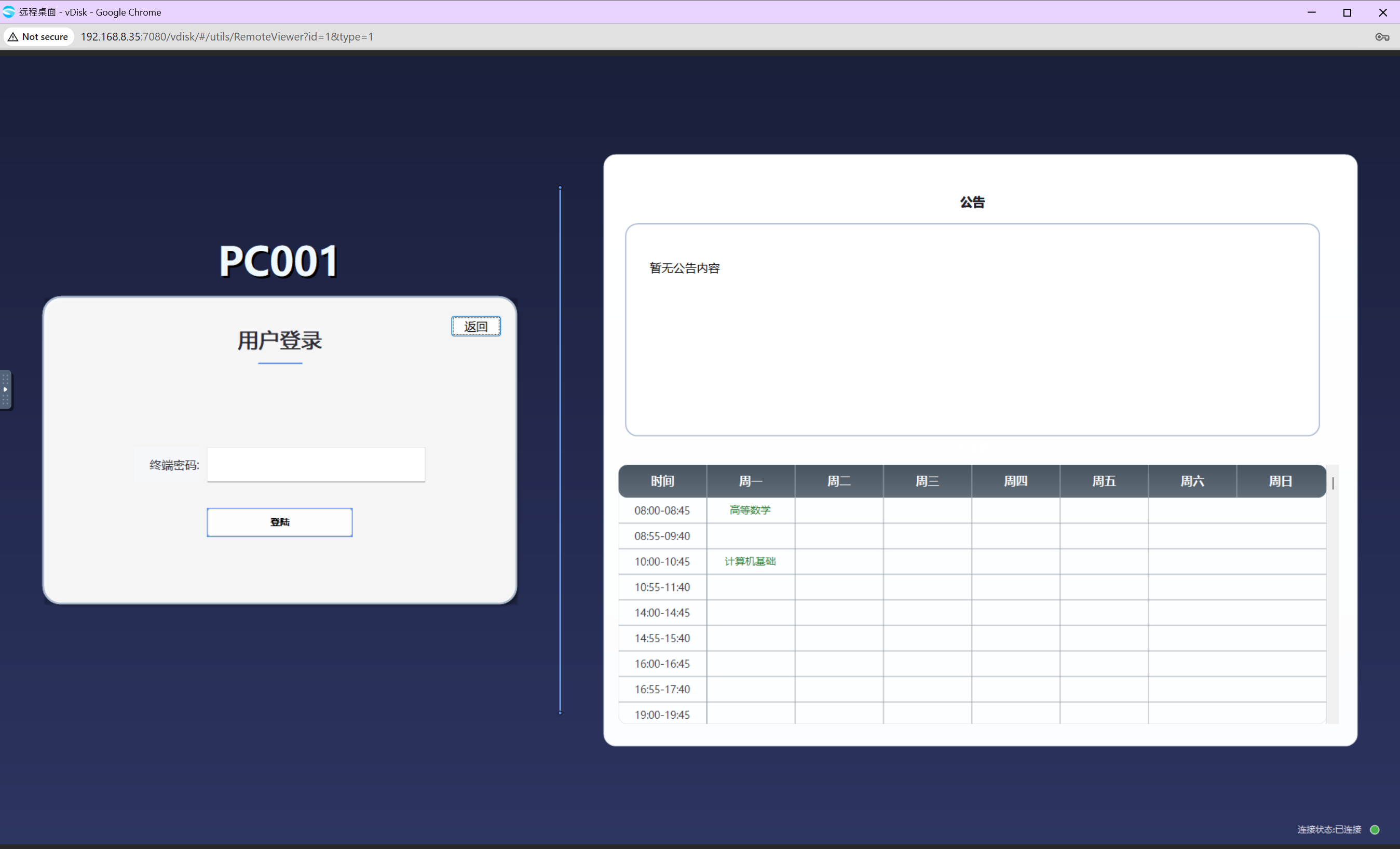
Task: Maximize the Chrome window
Action: pos(1347,12)
